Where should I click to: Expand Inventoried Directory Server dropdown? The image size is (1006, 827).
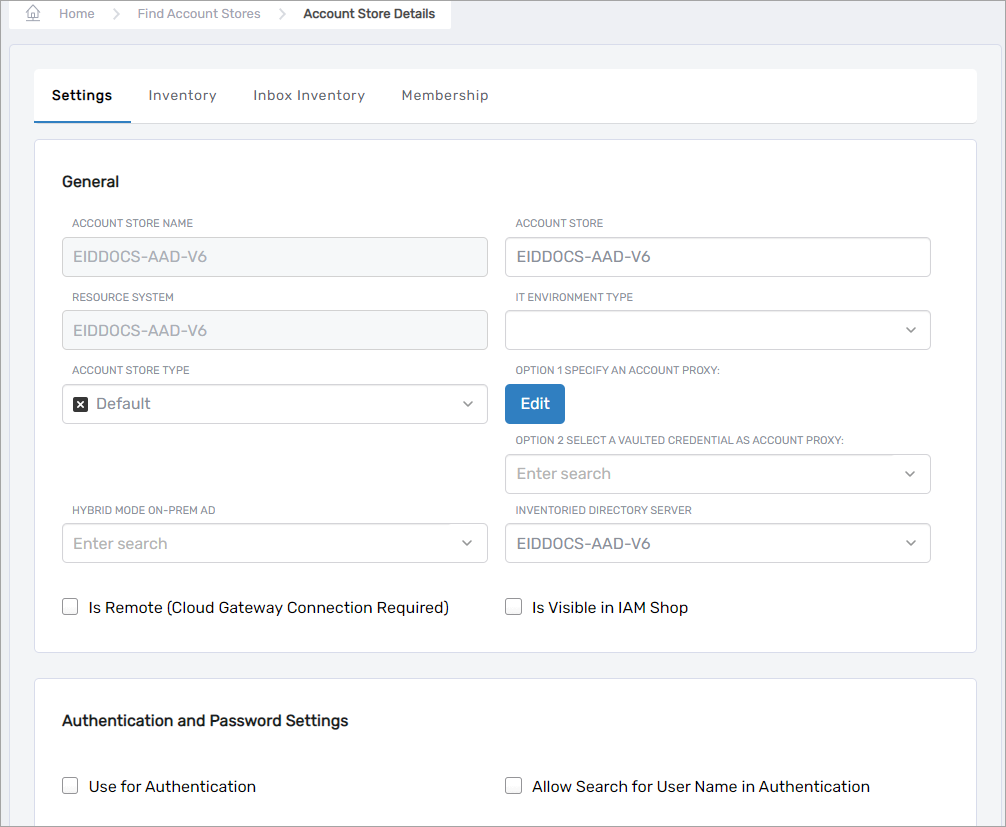point(910,544)
